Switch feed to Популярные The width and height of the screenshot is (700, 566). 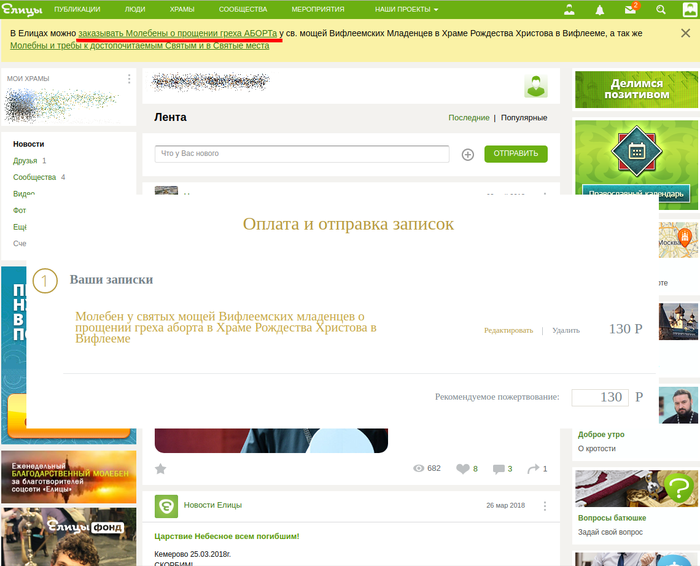[523, 118]
